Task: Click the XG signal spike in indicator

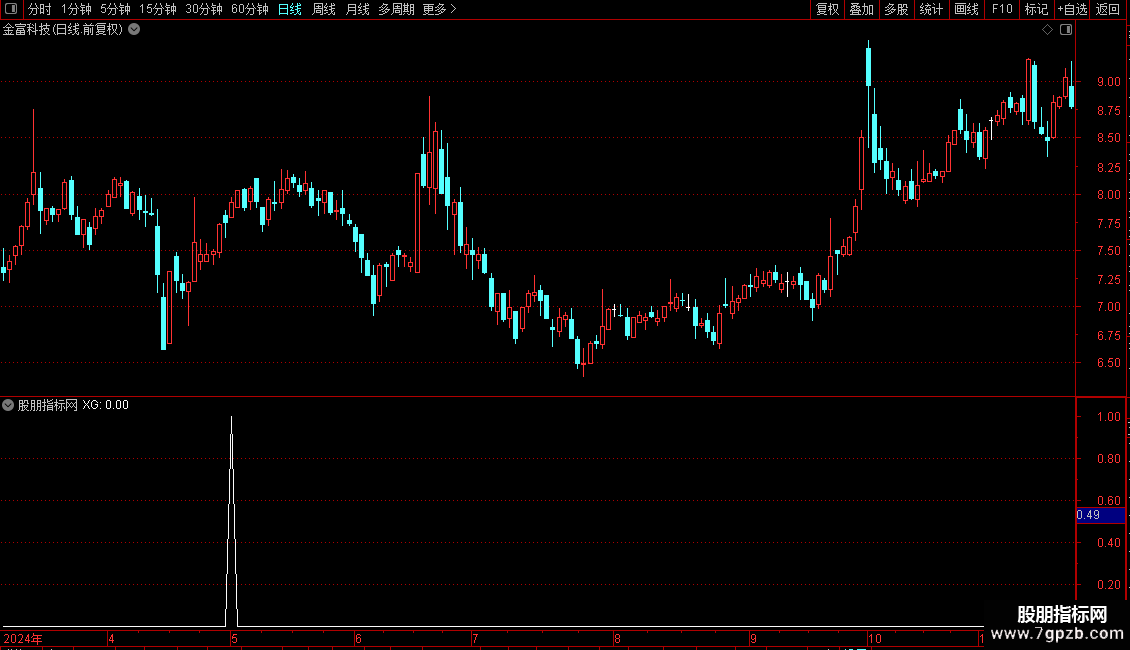Action: point(231,521)
